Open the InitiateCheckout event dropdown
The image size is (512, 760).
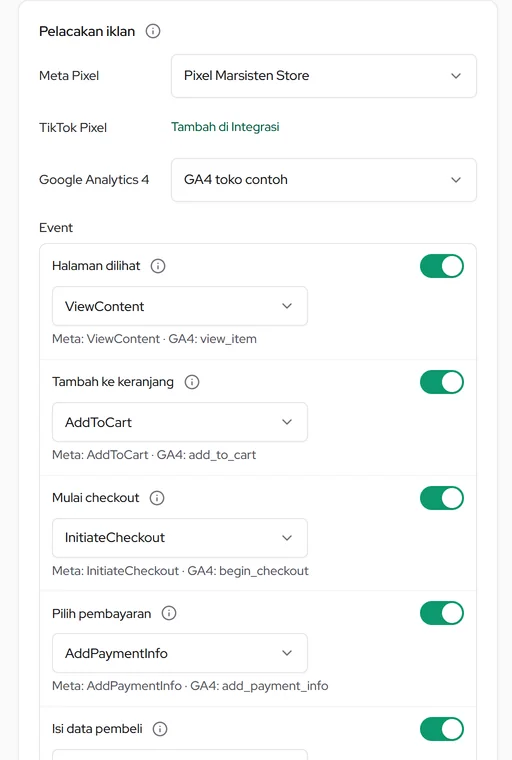click(180, 538)
